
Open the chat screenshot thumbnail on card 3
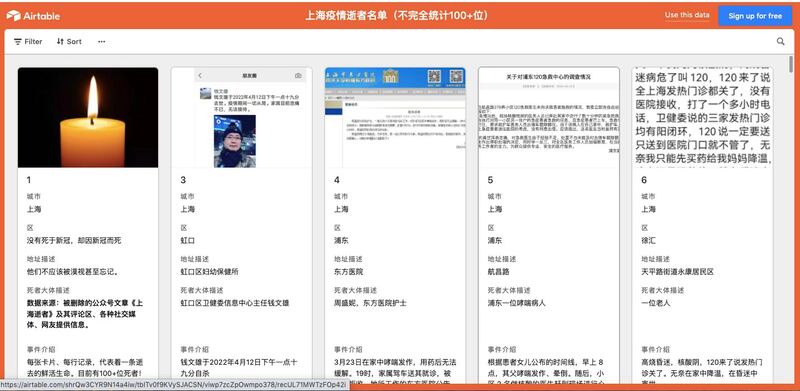coord(242,117)
